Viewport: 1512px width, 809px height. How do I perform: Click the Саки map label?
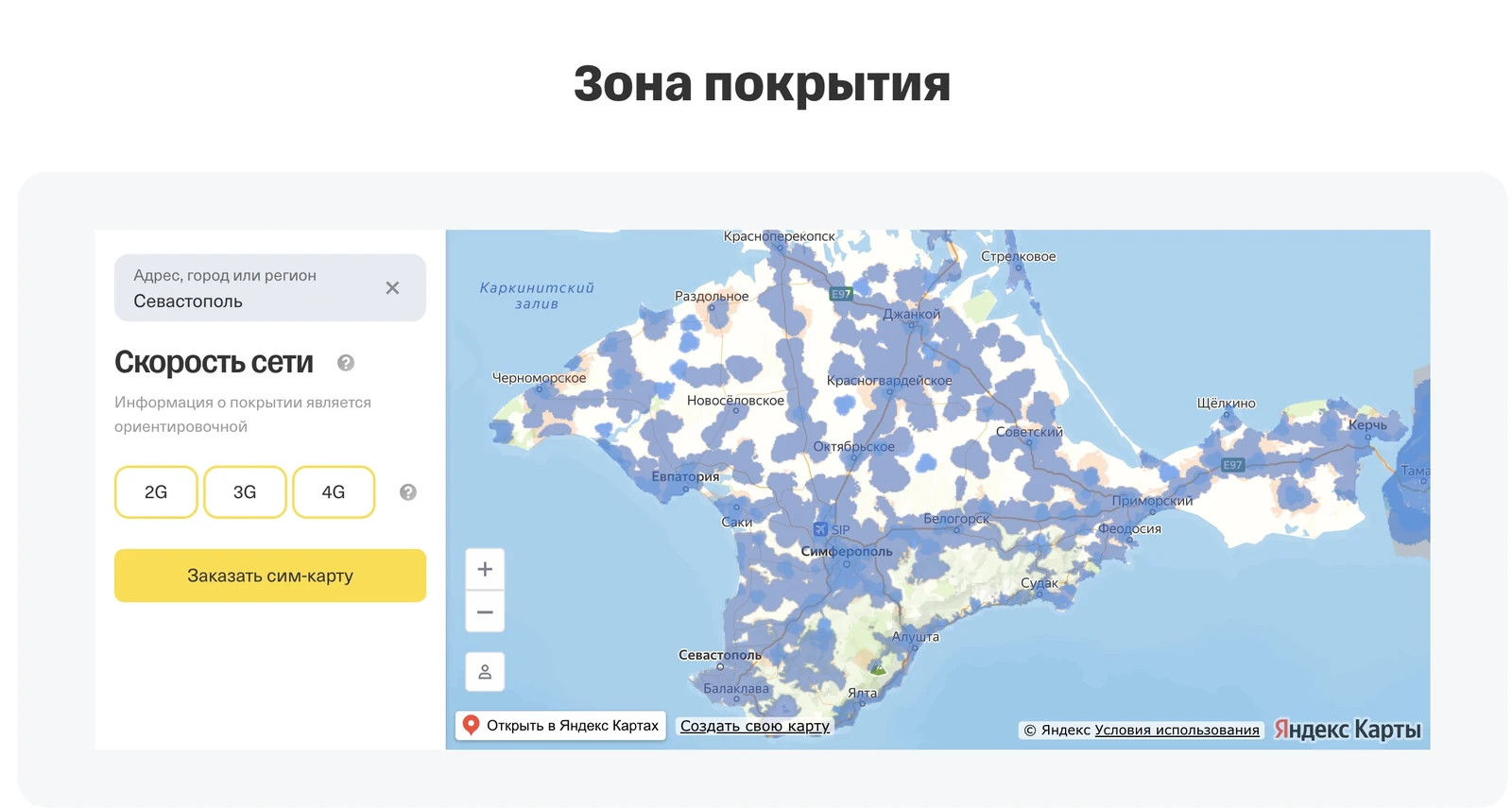(737, 522)
